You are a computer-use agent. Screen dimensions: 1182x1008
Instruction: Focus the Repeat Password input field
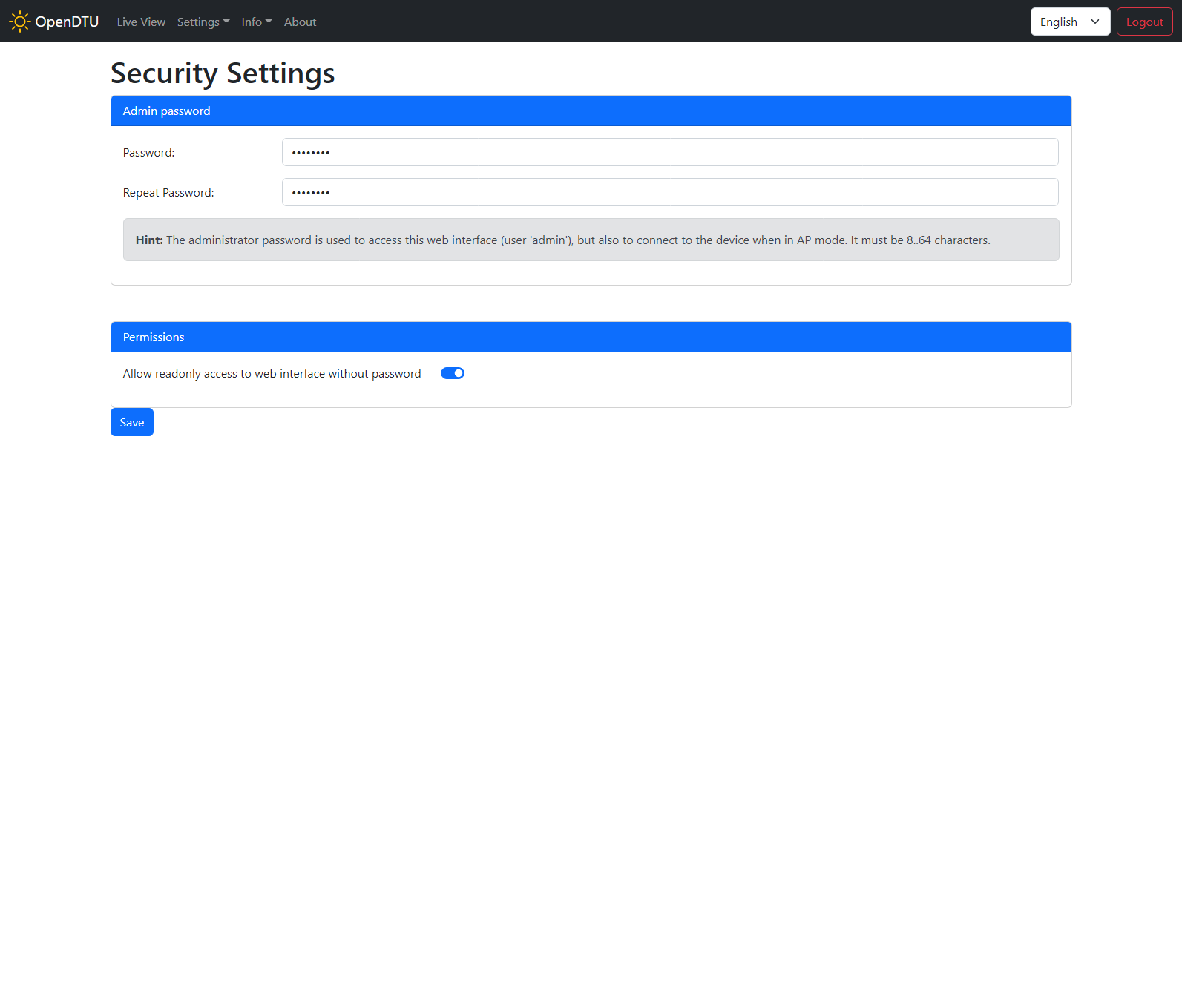click(669, 192)
